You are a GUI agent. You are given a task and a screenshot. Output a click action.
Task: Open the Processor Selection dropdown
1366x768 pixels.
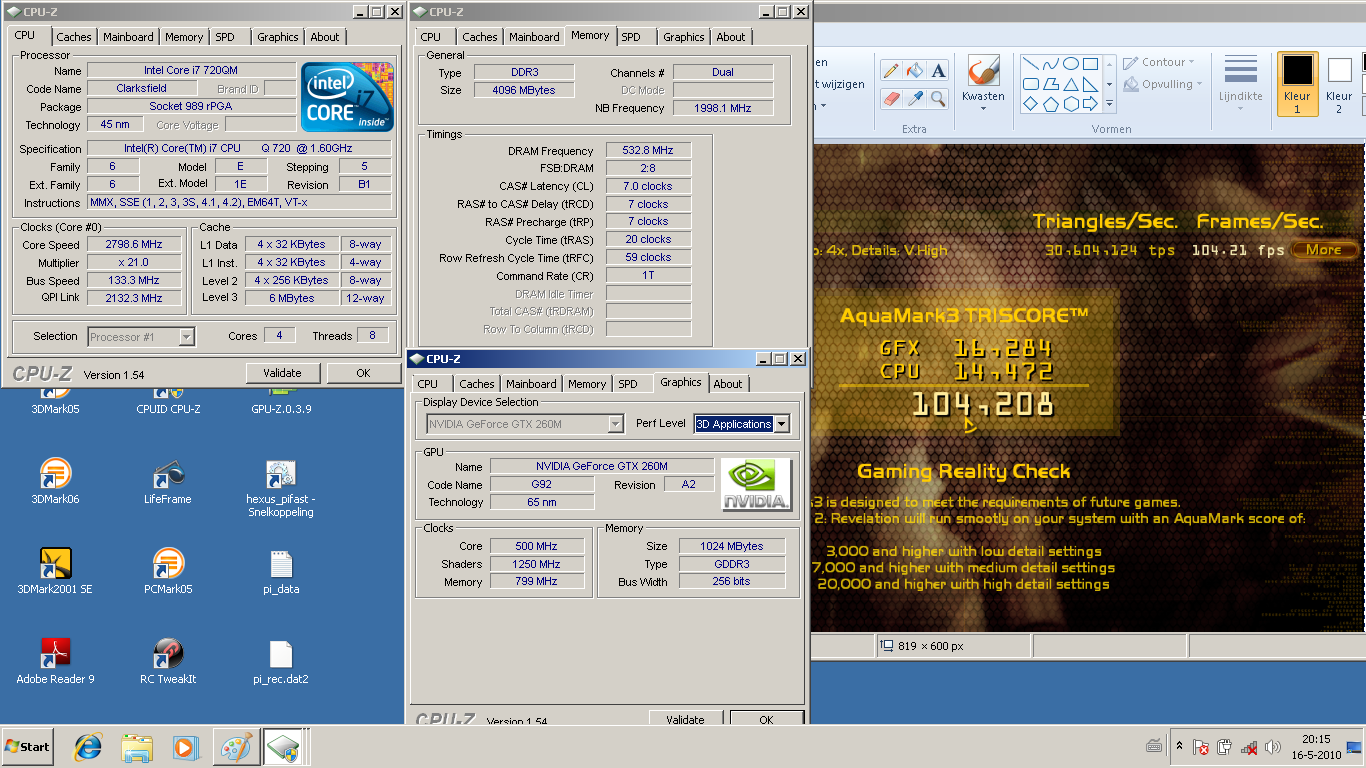186,337
